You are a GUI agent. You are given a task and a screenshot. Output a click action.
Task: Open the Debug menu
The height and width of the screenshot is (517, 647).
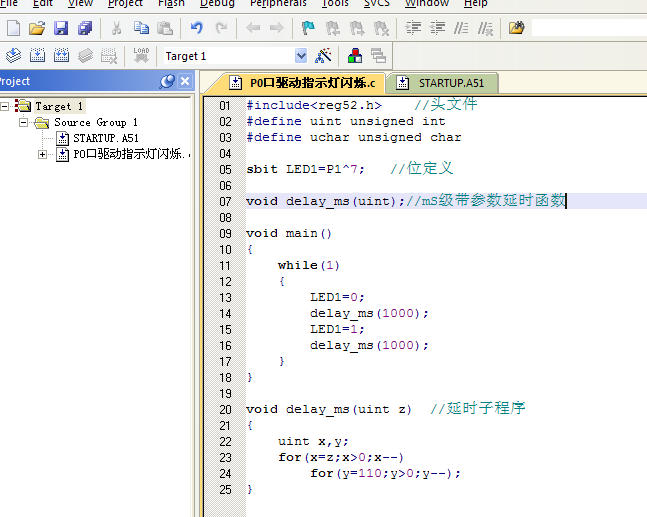click(x=217, y=4)
